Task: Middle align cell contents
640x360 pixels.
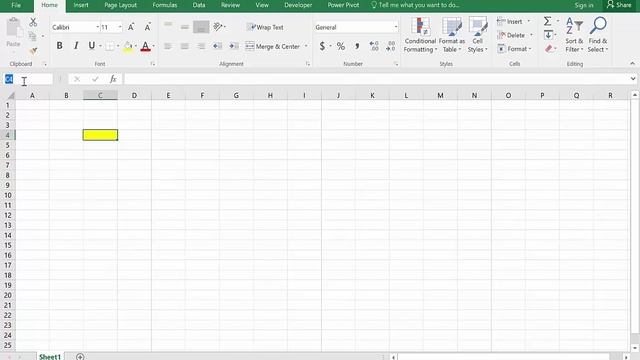Action: tap(184, 27)
